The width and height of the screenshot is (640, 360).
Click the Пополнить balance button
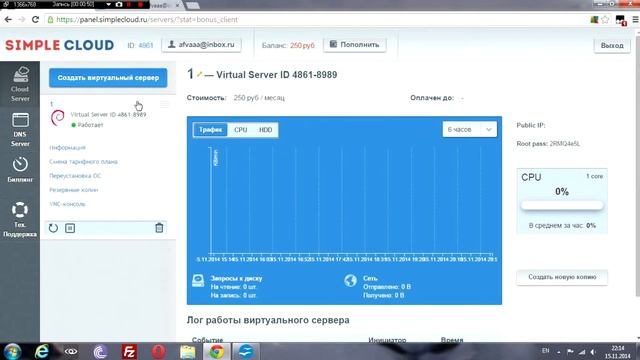pyautogui.click(x=355, y=44)
